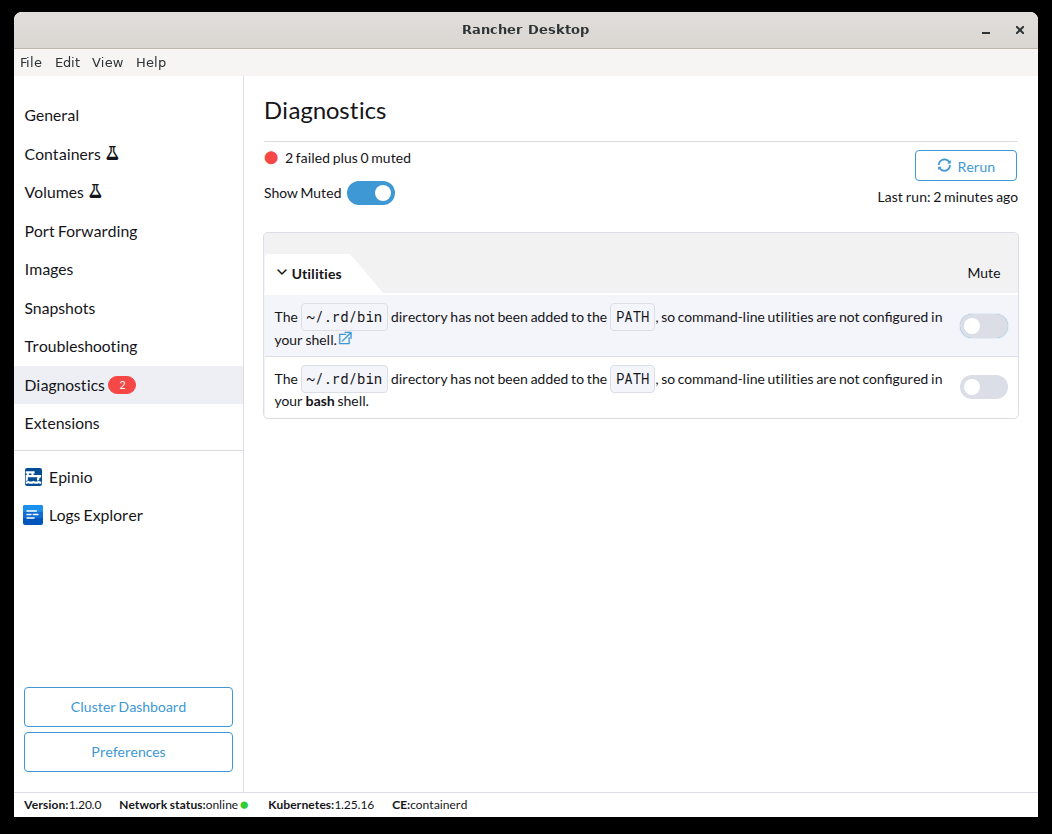Click the Rerun button
This screenshot has width=1052, height=834.
(965, 165)
